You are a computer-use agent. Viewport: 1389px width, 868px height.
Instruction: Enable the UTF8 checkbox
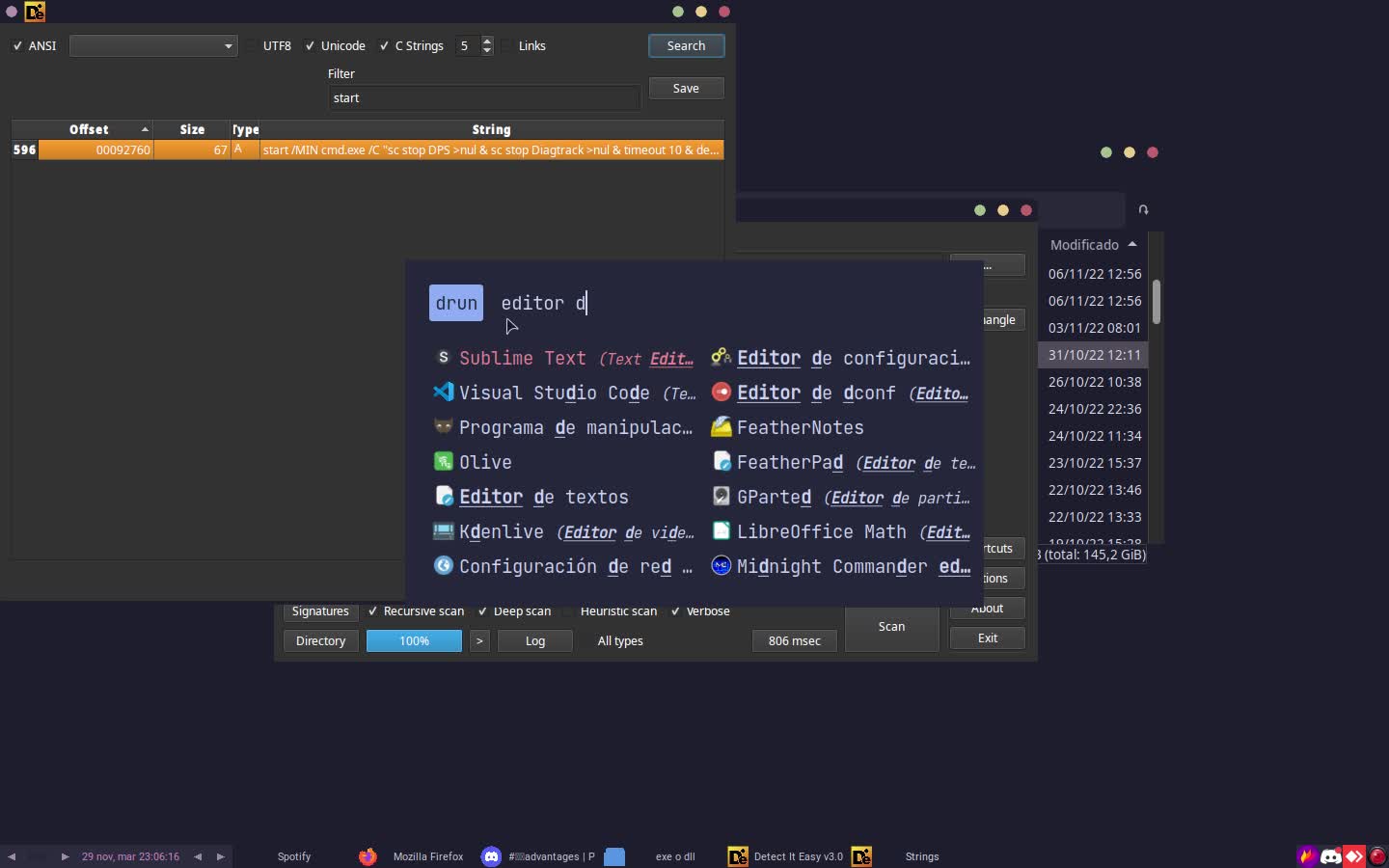pyautogui.click(x=253, y=46)
